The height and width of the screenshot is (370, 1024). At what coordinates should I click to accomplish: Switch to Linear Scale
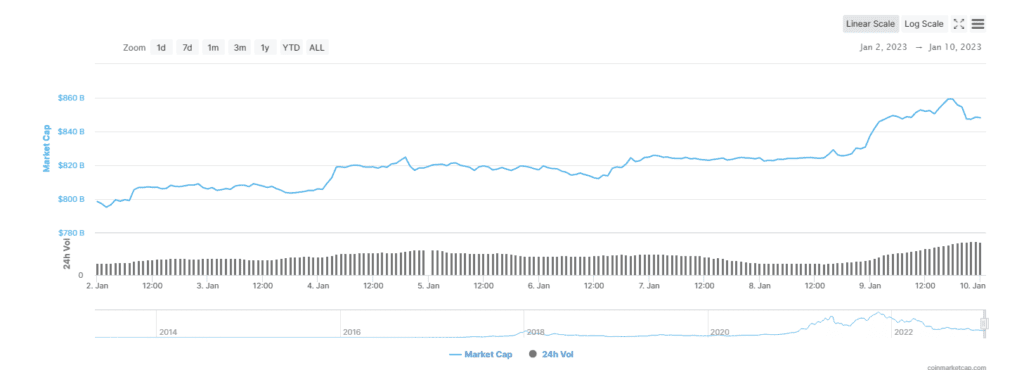(871, 24)
